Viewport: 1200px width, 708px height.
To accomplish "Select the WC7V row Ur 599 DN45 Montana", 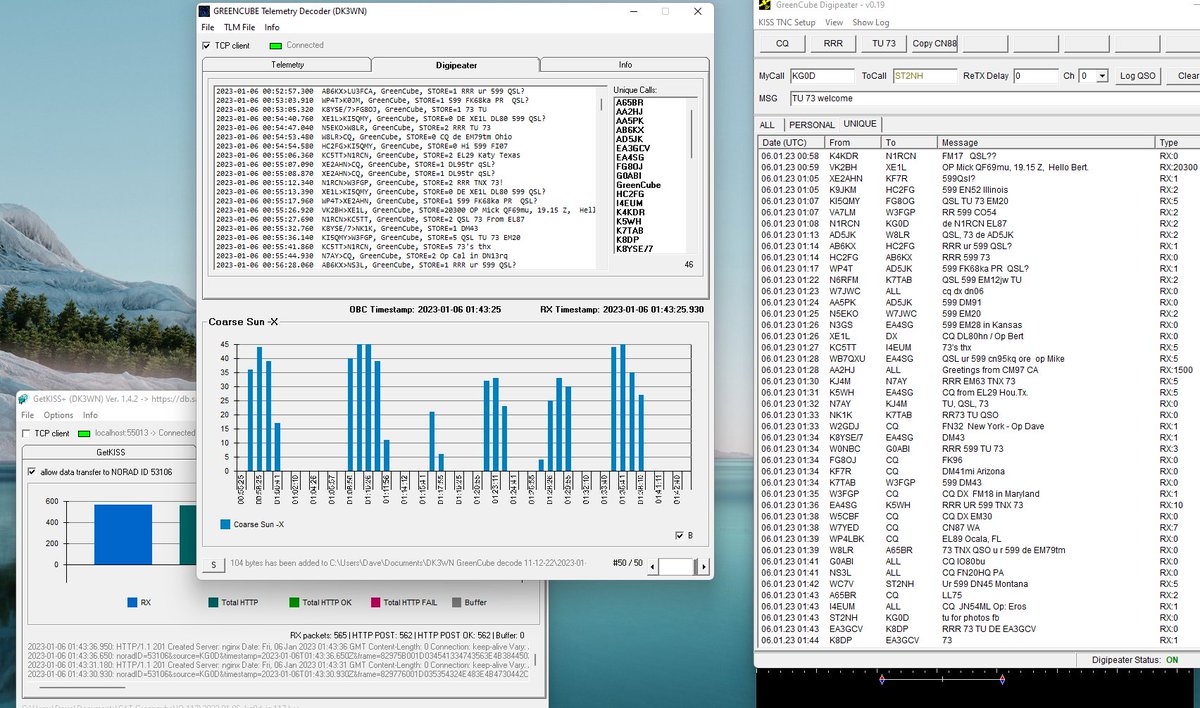I will [979, 583].
